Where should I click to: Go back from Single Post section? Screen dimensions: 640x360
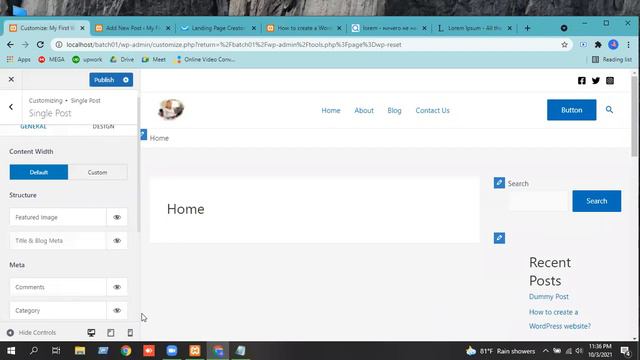pos(11,107)
